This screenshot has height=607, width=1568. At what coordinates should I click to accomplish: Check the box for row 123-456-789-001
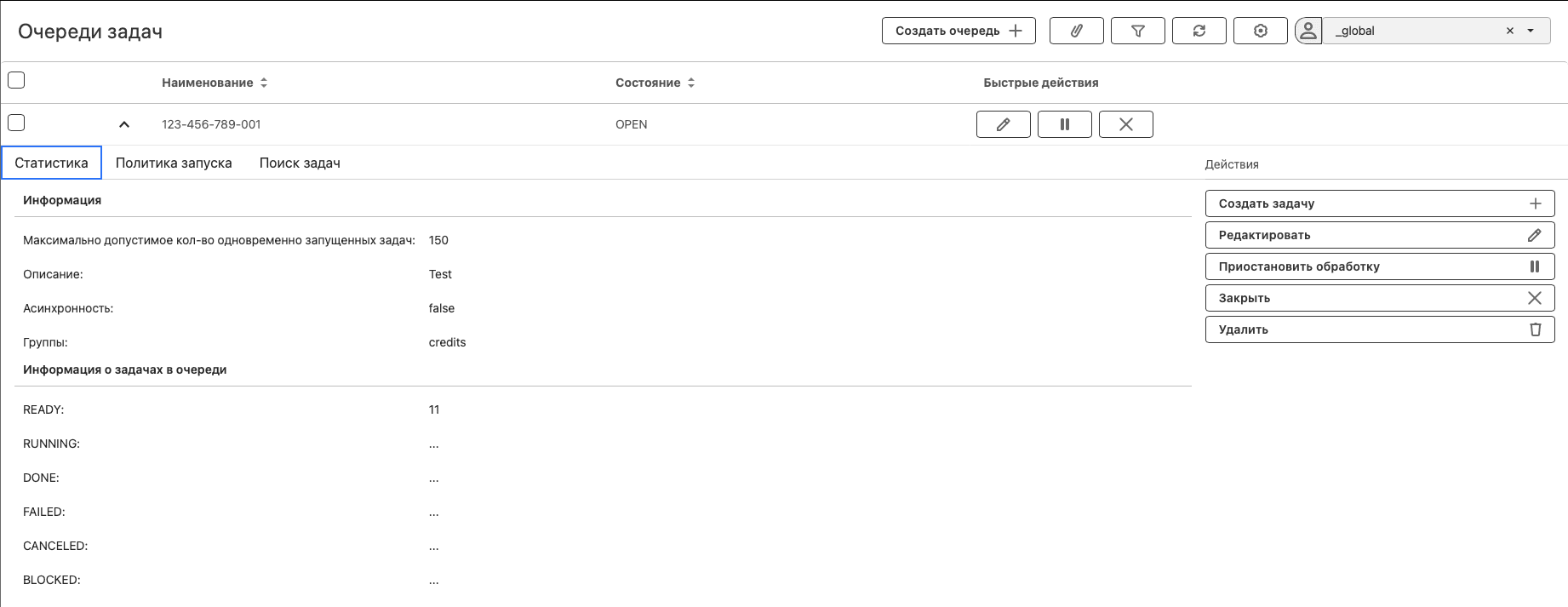pos(16,123)
